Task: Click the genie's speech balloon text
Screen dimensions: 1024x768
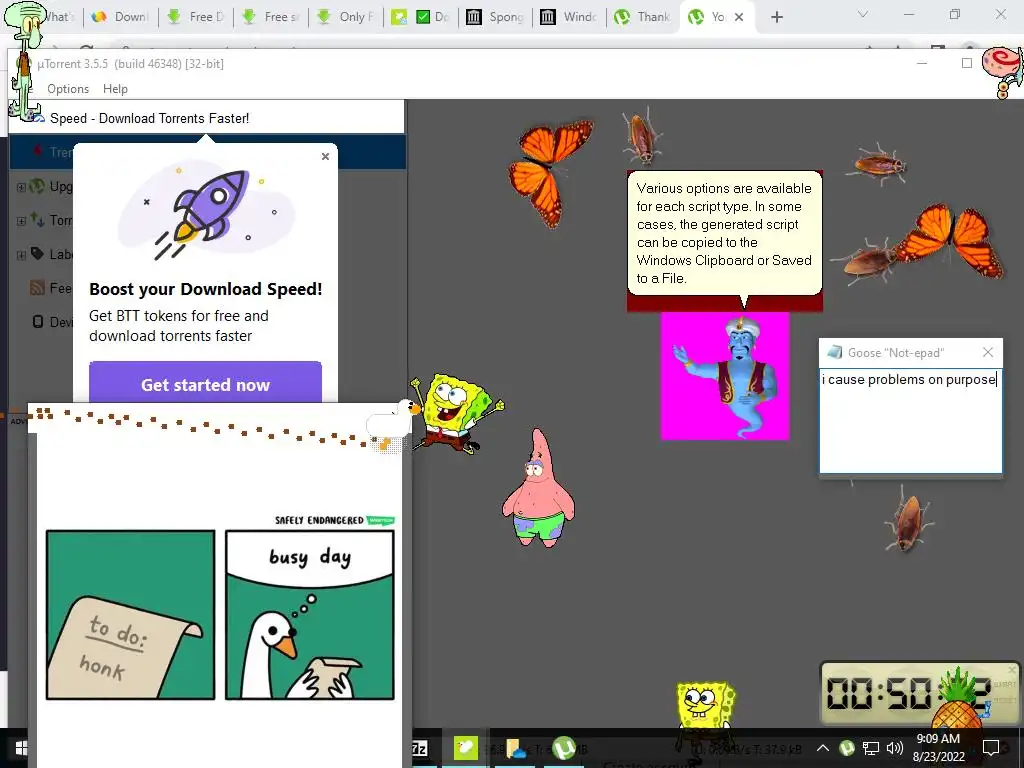Action: [x=724, y=233]
